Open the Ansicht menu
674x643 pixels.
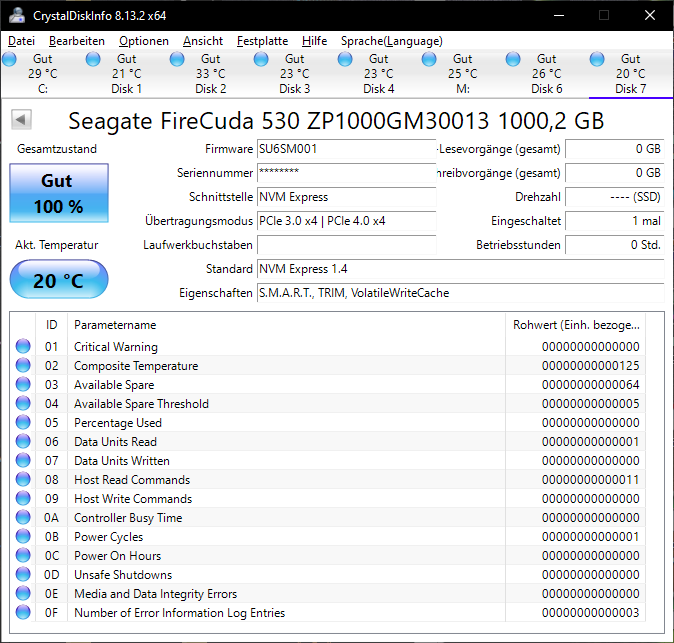click(202, 41)
